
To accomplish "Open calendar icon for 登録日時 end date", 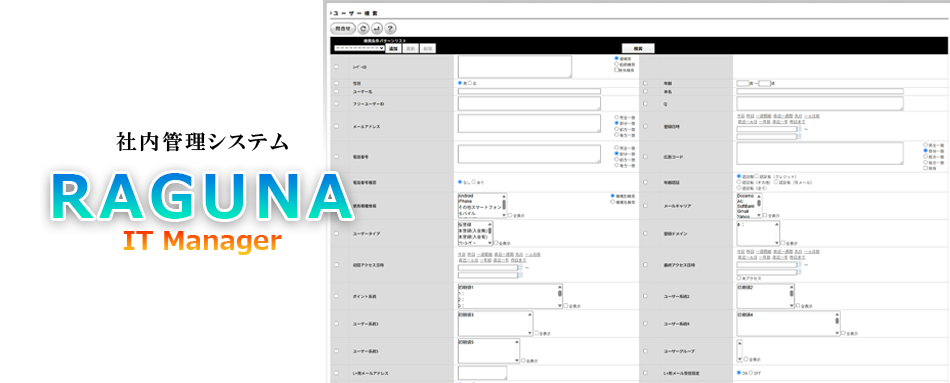I will (x=799, y=136).
